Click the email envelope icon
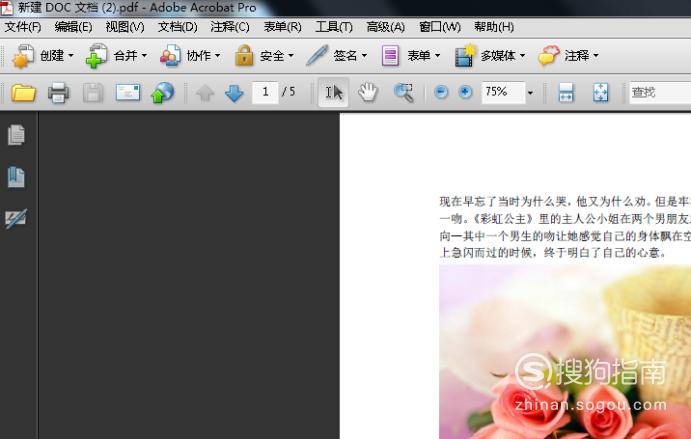 pos(128,93)
